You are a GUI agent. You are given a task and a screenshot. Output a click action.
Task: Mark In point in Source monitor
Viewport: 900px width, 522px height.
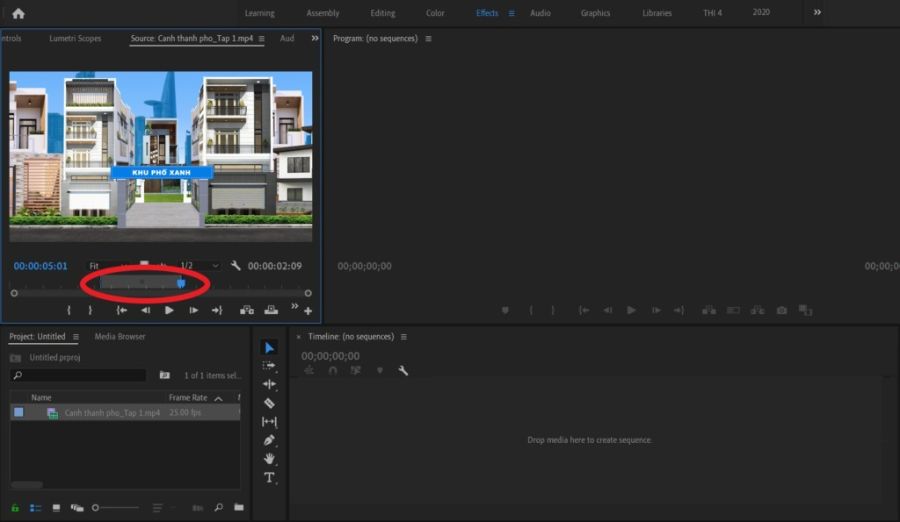tap(69, 310)
